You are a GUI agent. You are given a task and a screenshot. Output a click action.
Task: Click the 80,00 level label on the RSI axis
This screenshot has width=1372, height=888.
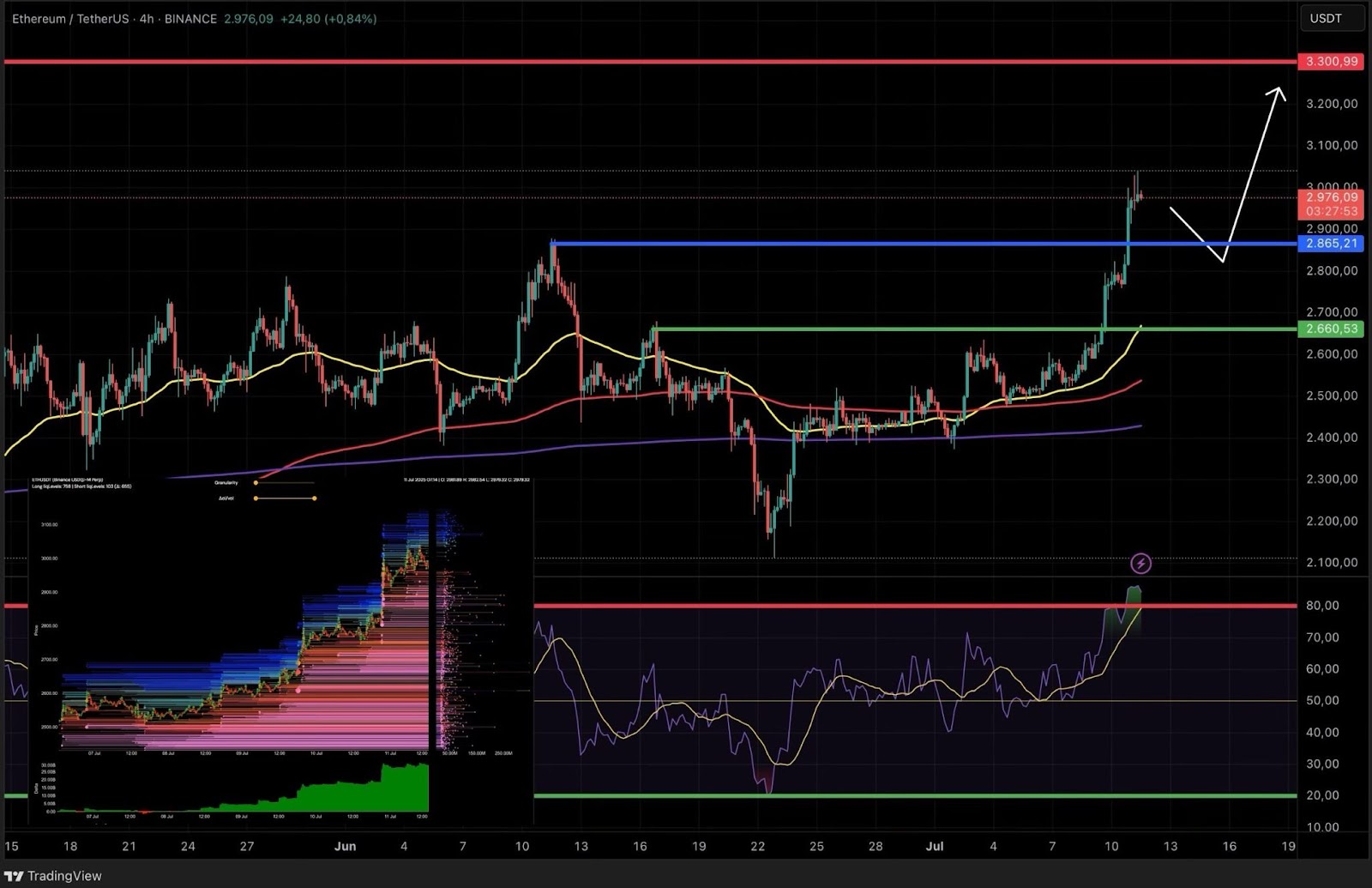tap(1322, 606)
